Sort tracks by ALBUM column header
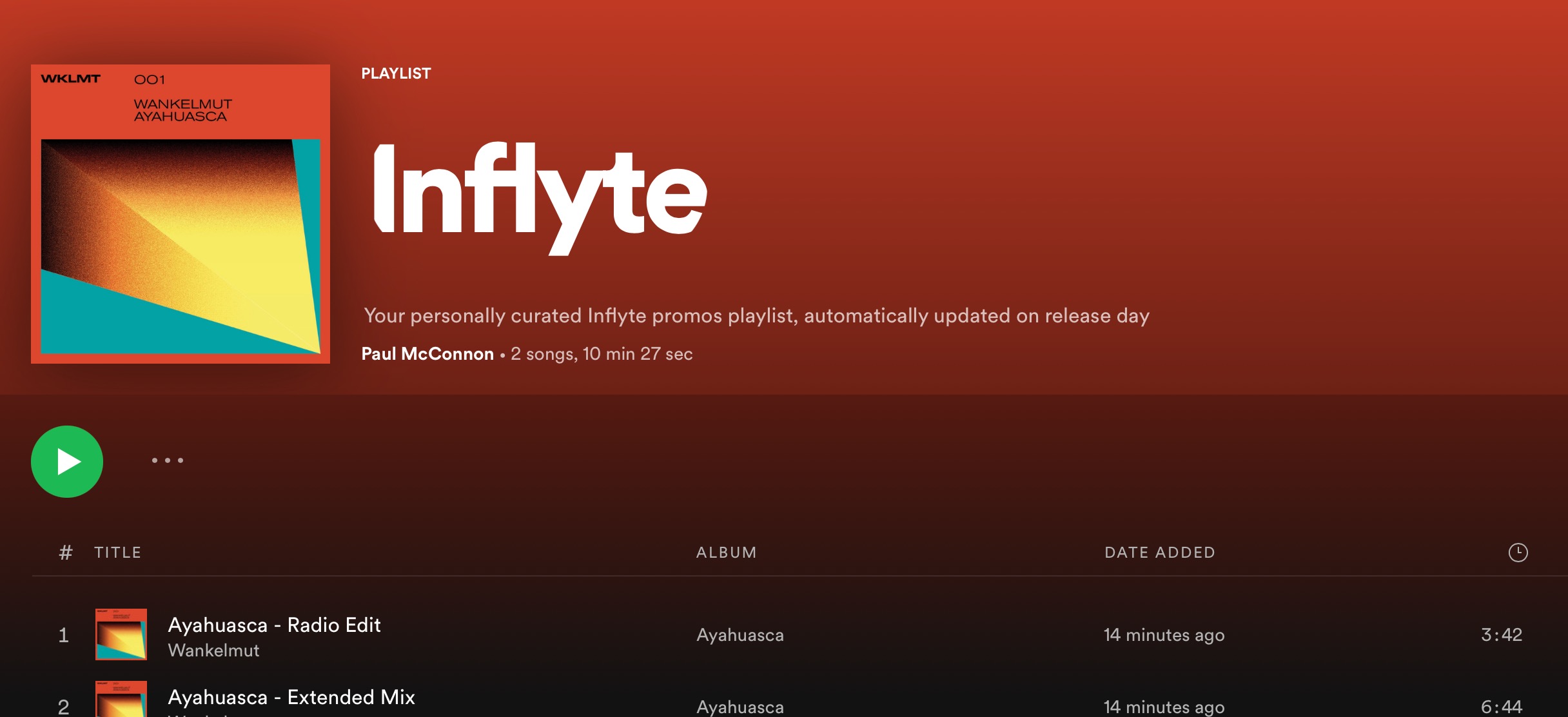Screen dimensions: 1568x717 tap(727, 553)
